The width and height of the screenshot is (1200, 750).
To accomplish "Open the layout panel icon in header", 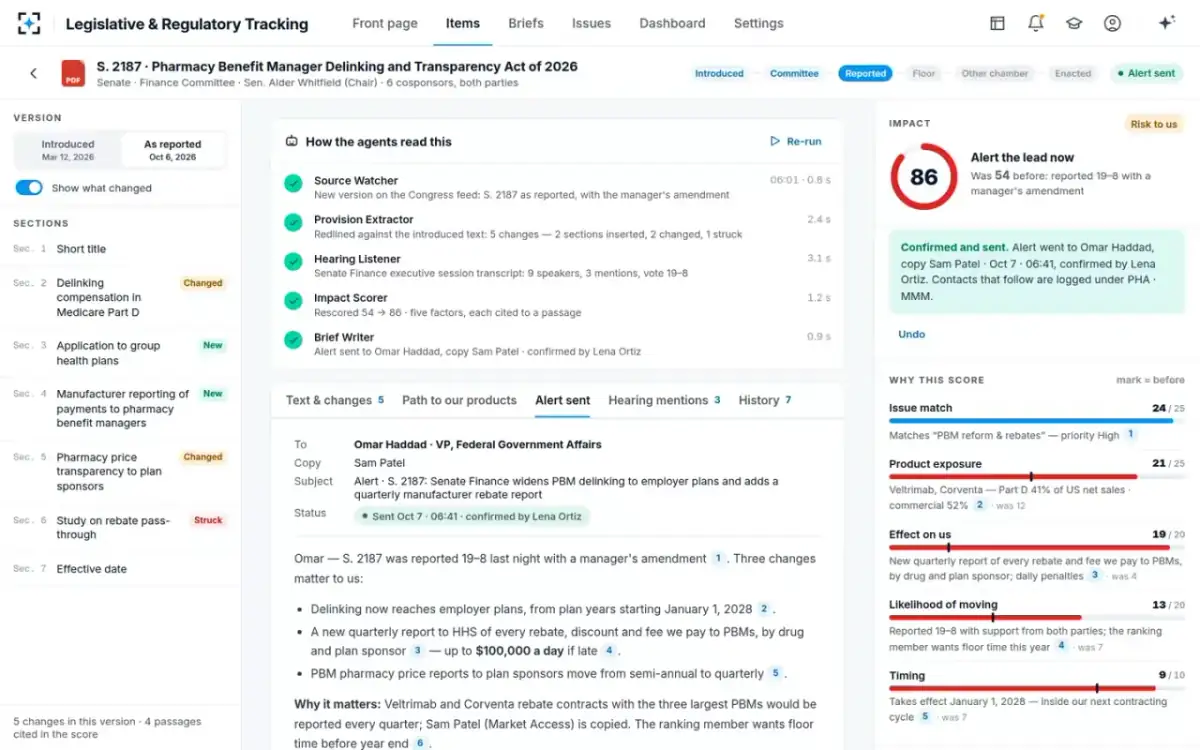I will (x=997, y=23).
